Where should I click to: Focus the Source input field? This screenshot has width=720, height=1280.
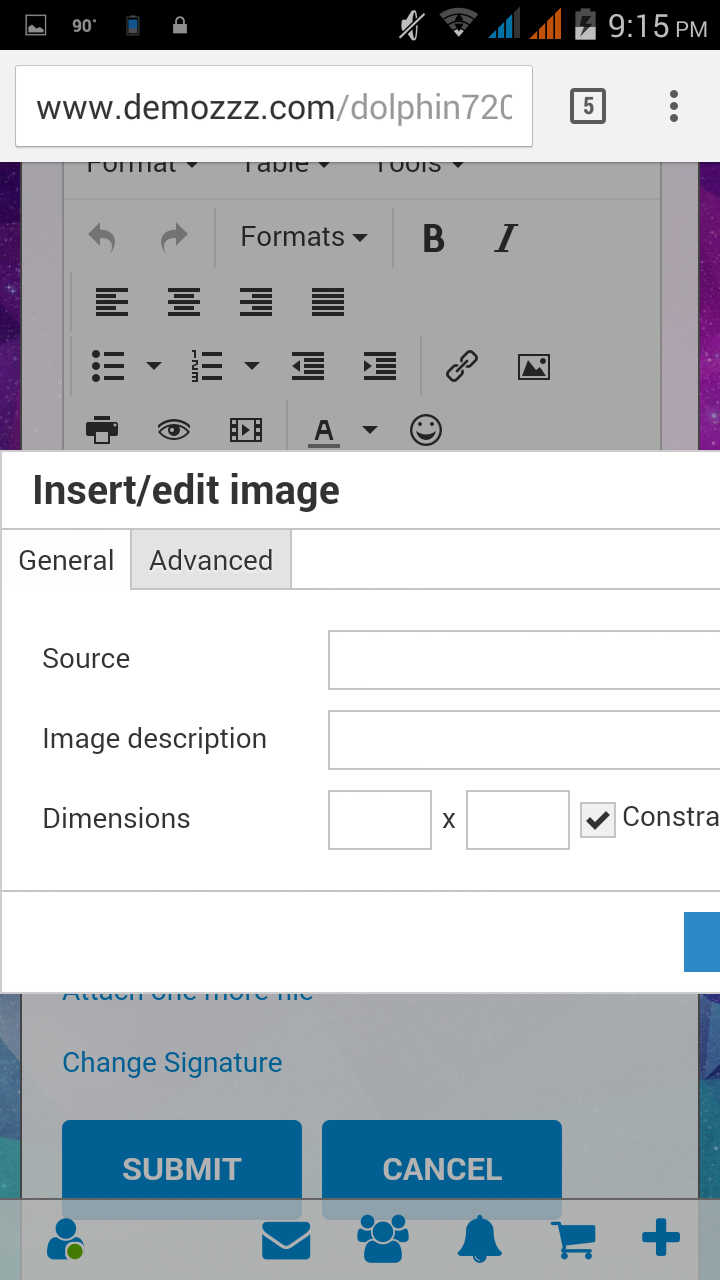click(524, 660)
